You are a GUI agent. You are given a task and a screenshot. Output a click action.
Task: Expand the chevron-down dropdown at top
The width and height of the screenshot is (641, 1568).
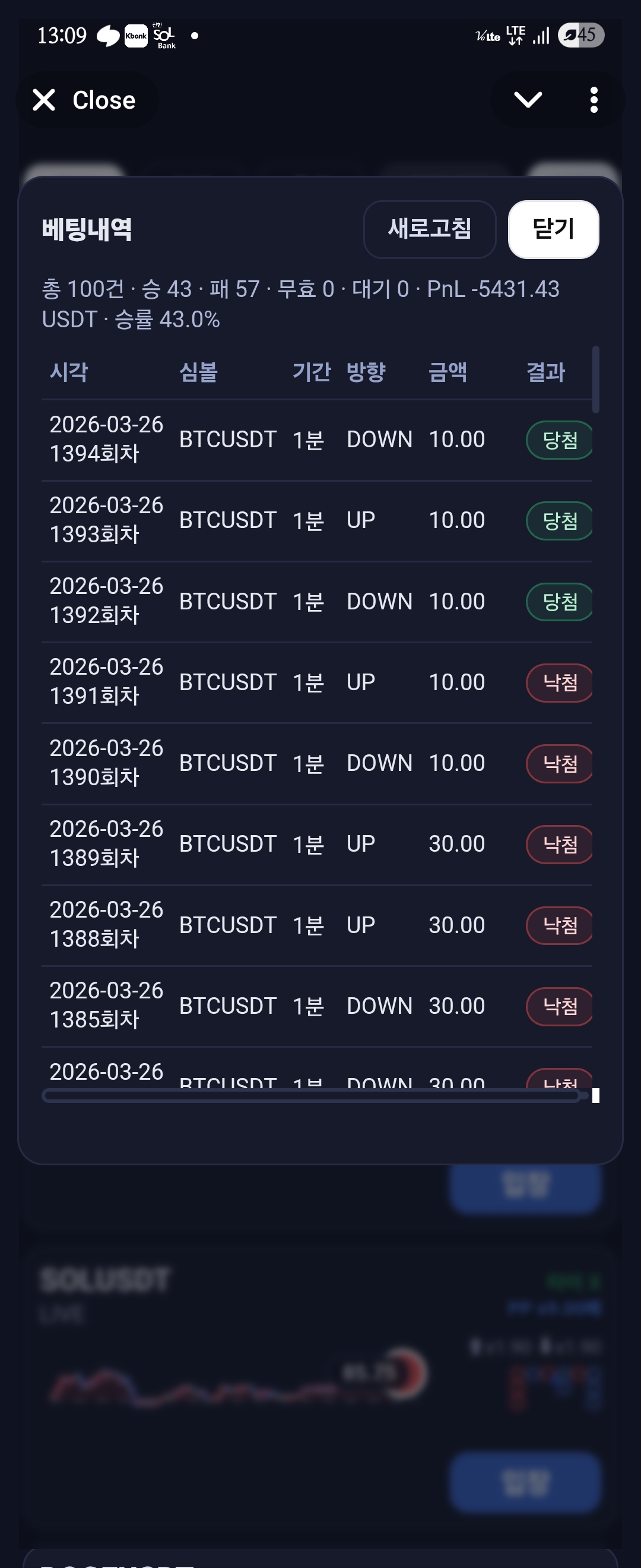[x=527, y=100]
